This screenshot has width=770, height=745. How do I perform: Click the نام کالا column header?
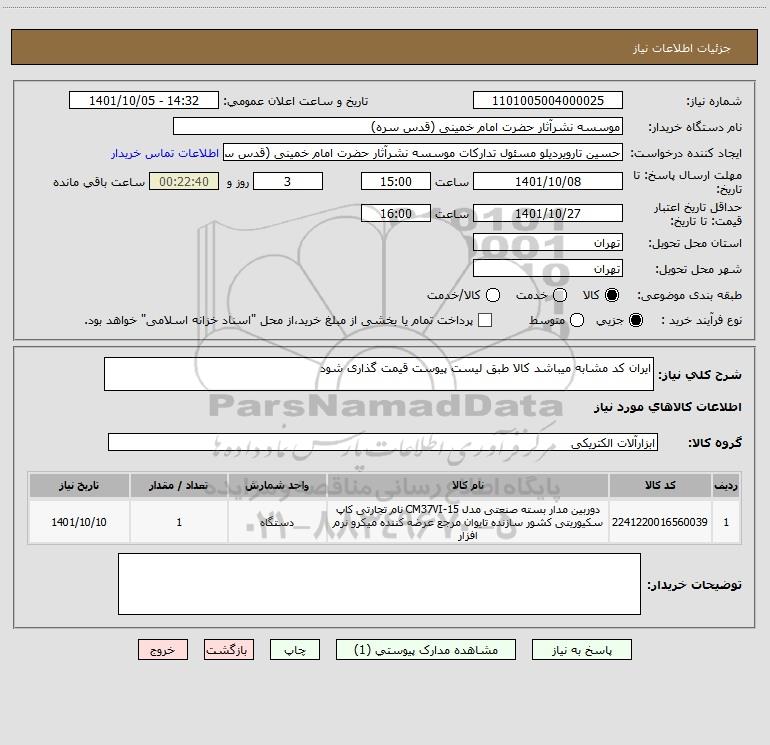[468, 485]
